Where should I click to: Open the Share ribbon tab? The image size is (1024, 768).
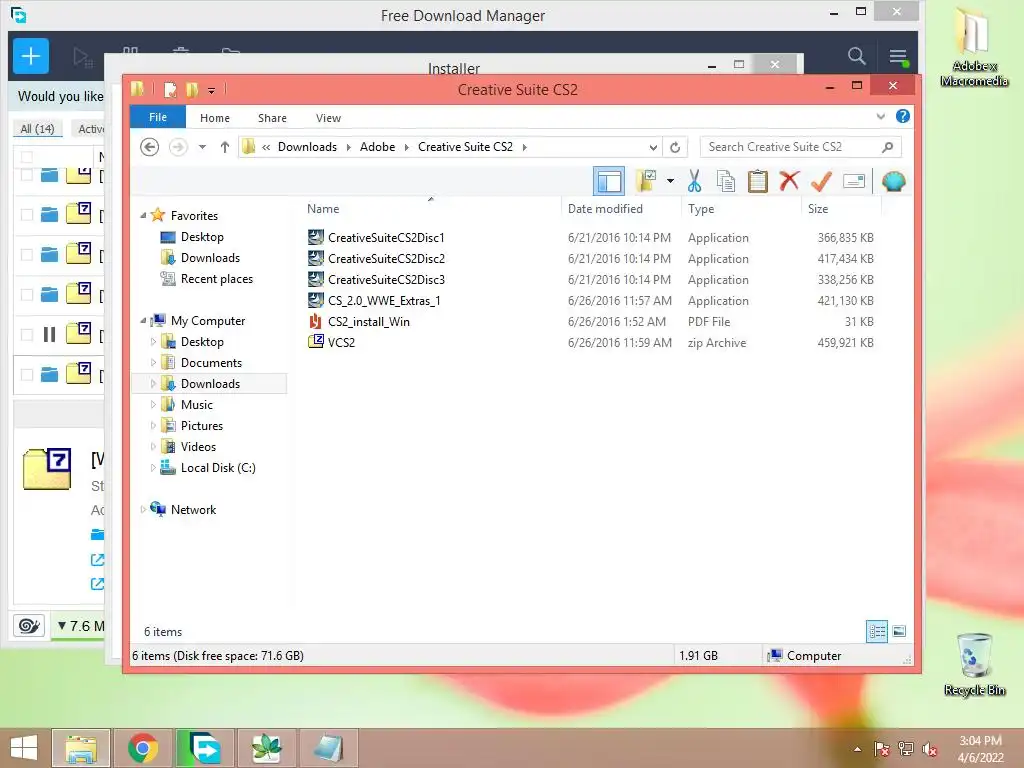pos(272,118)
